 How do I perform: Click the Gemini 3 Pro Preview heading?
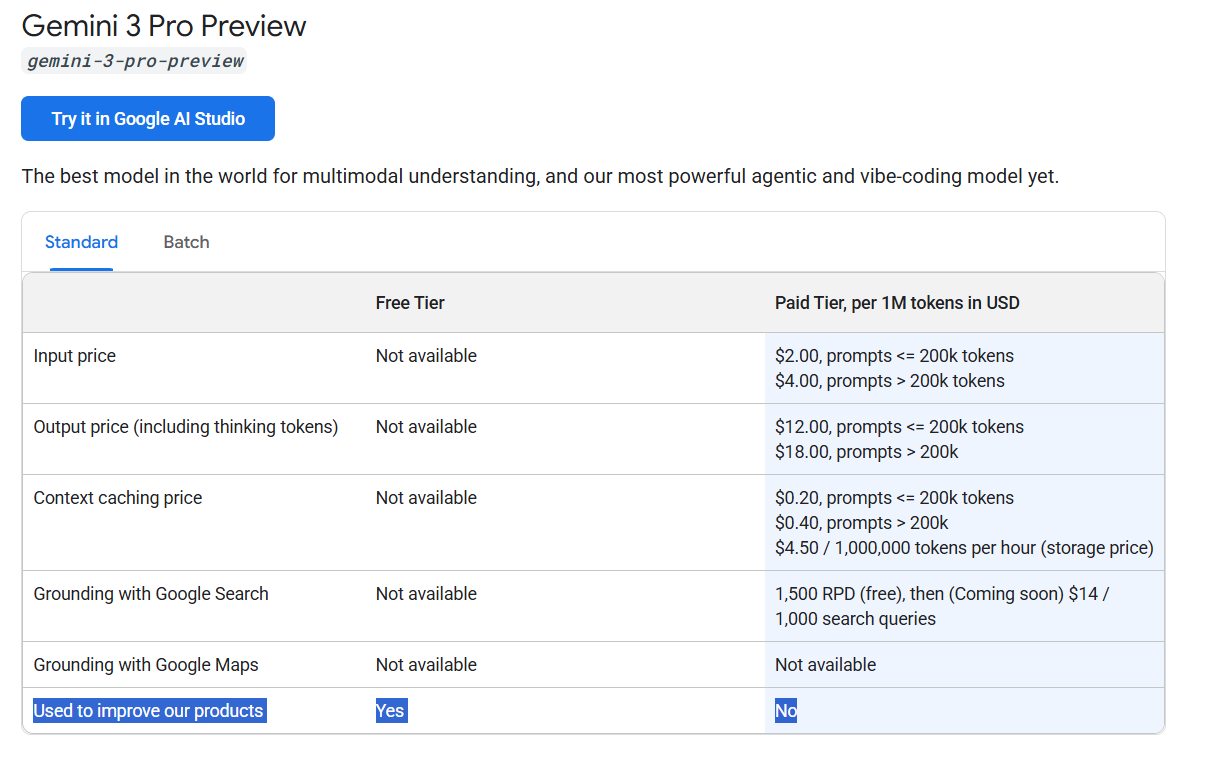(164, 25)
